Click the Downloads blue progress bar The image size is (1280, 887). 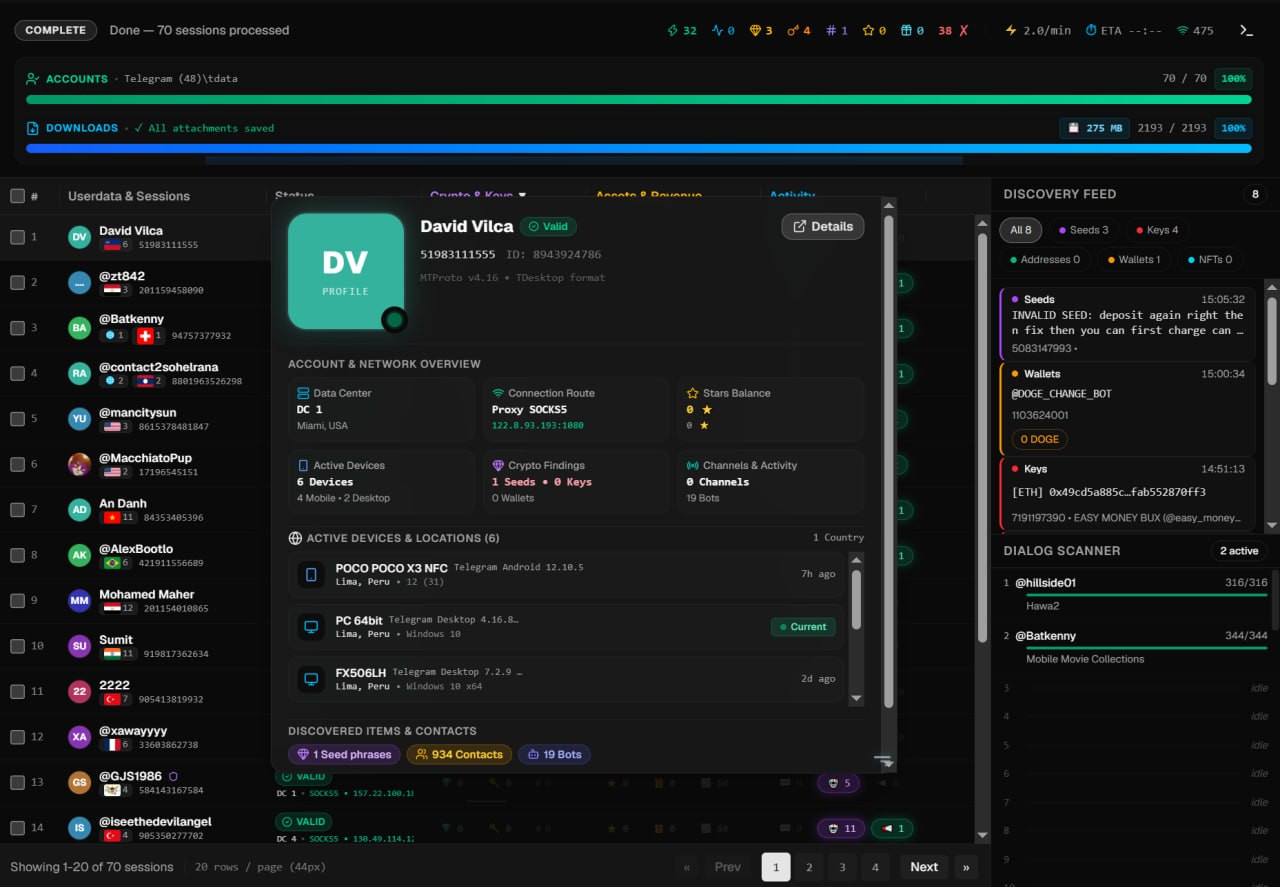[638, 148]
